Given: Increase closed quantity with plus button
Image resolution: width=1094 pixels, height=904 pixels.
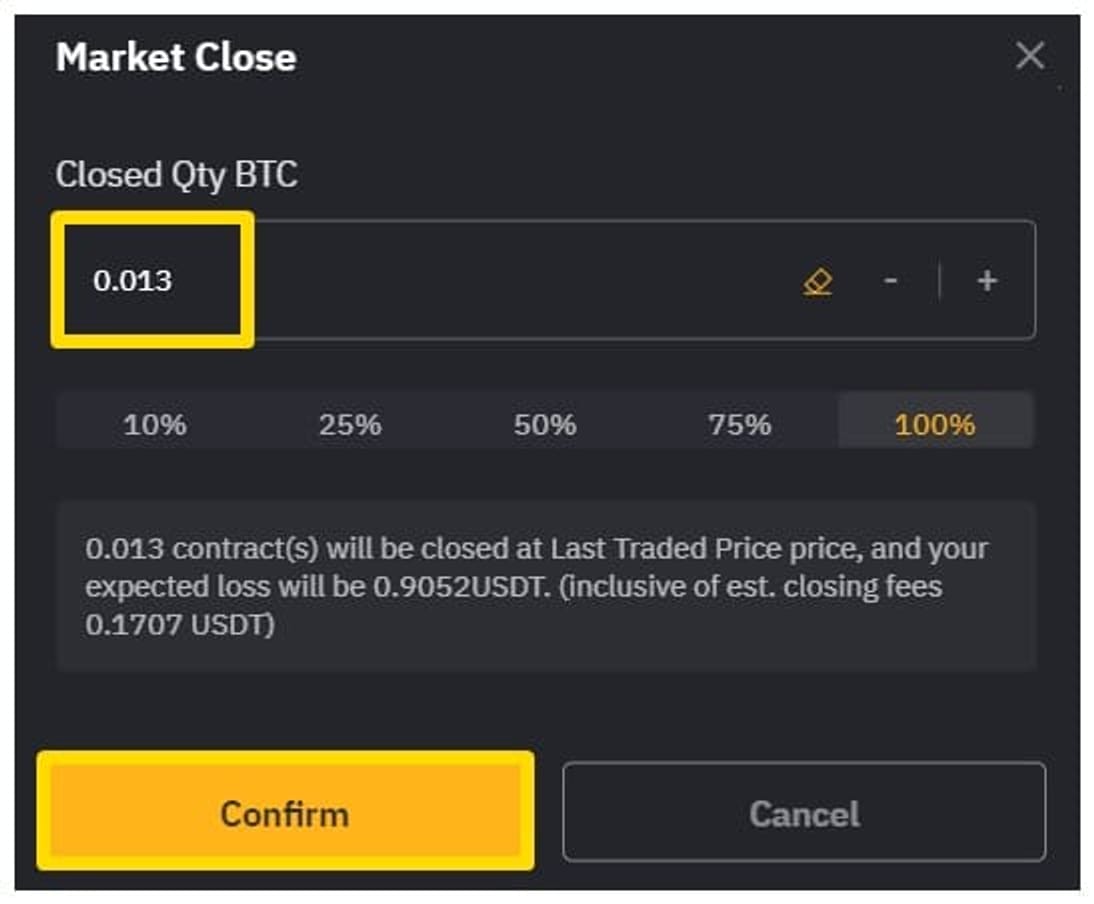Looking at the screenshot, I should pos(987,280).
